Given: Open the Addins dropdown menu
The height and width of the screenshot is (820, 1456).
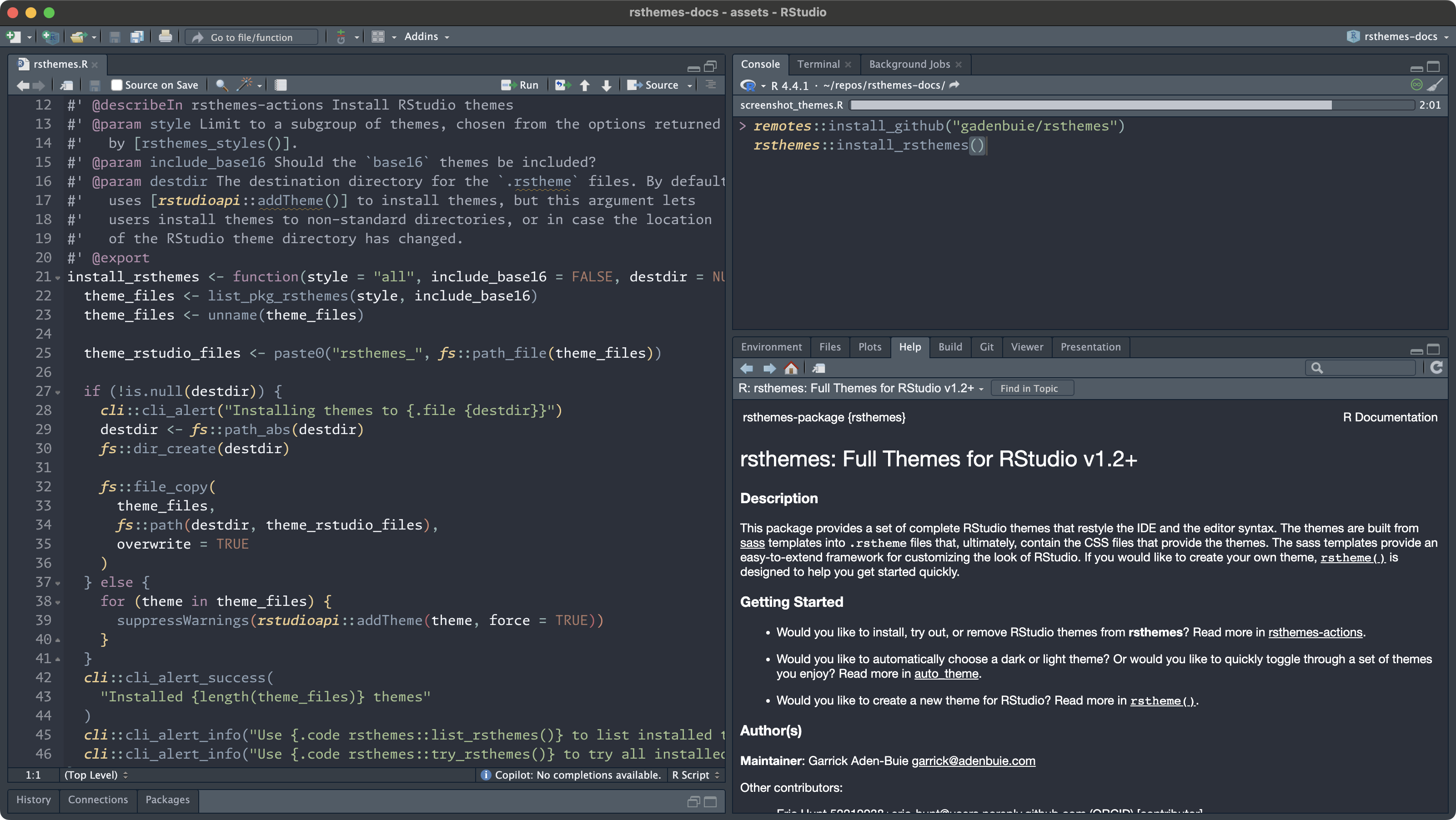Looking at the screenshot, I should [426, 37].
